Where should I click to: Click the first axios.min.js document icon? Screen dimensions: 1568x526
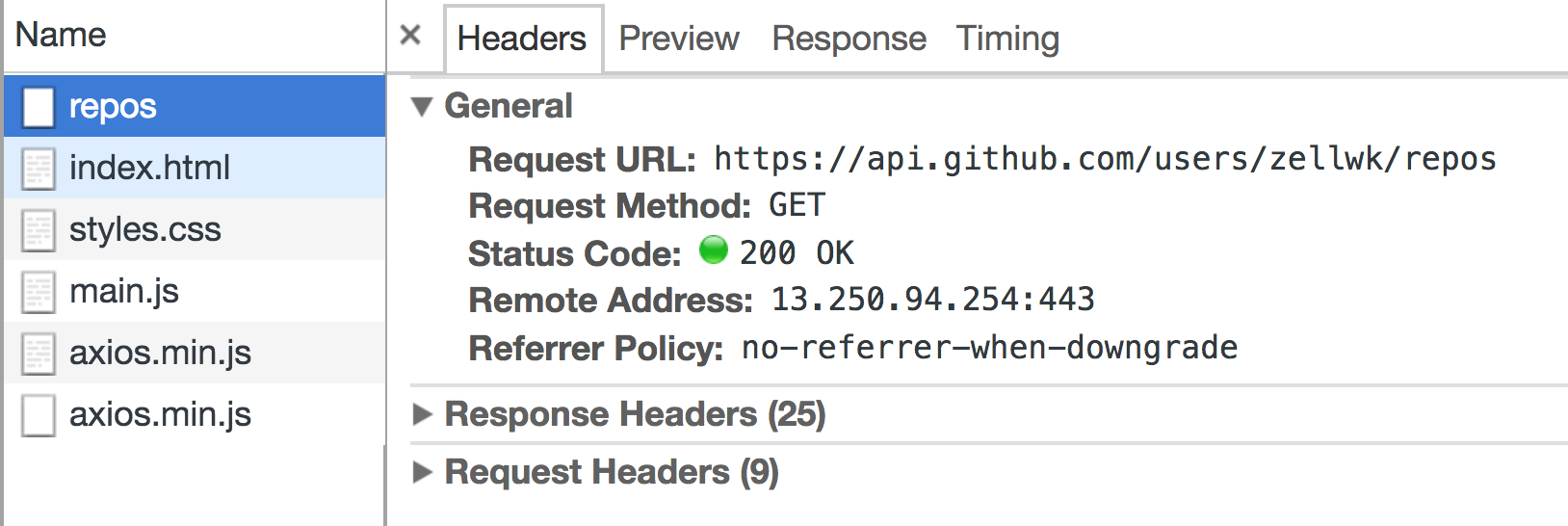[x=39, y=354]
